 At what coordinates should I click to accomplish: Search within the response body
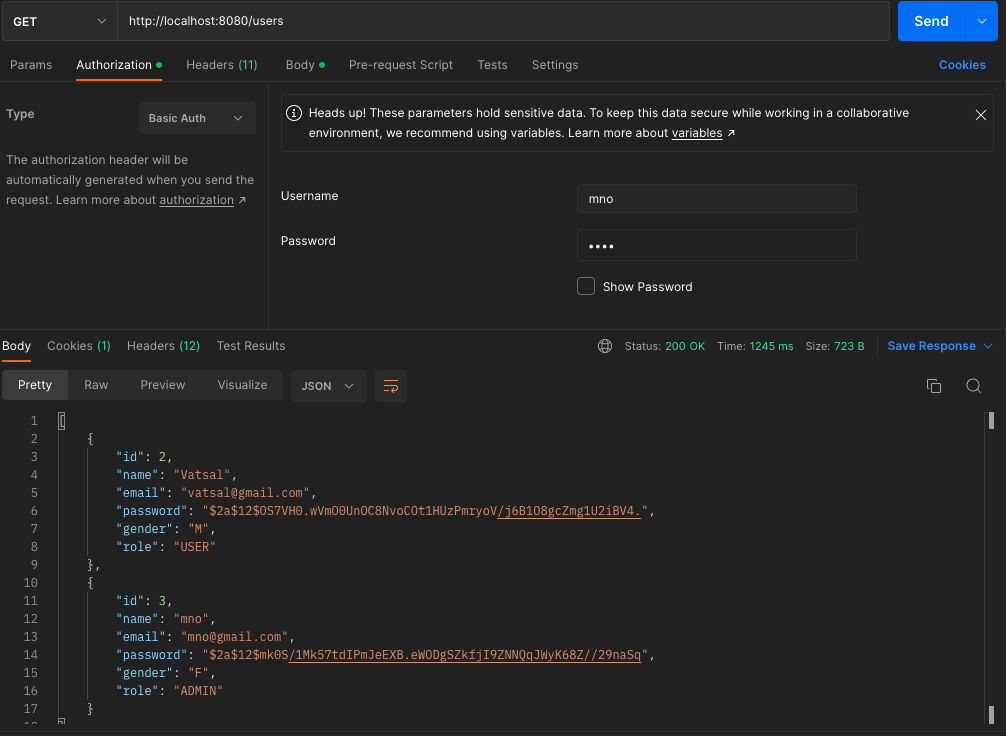pos(973,385)
